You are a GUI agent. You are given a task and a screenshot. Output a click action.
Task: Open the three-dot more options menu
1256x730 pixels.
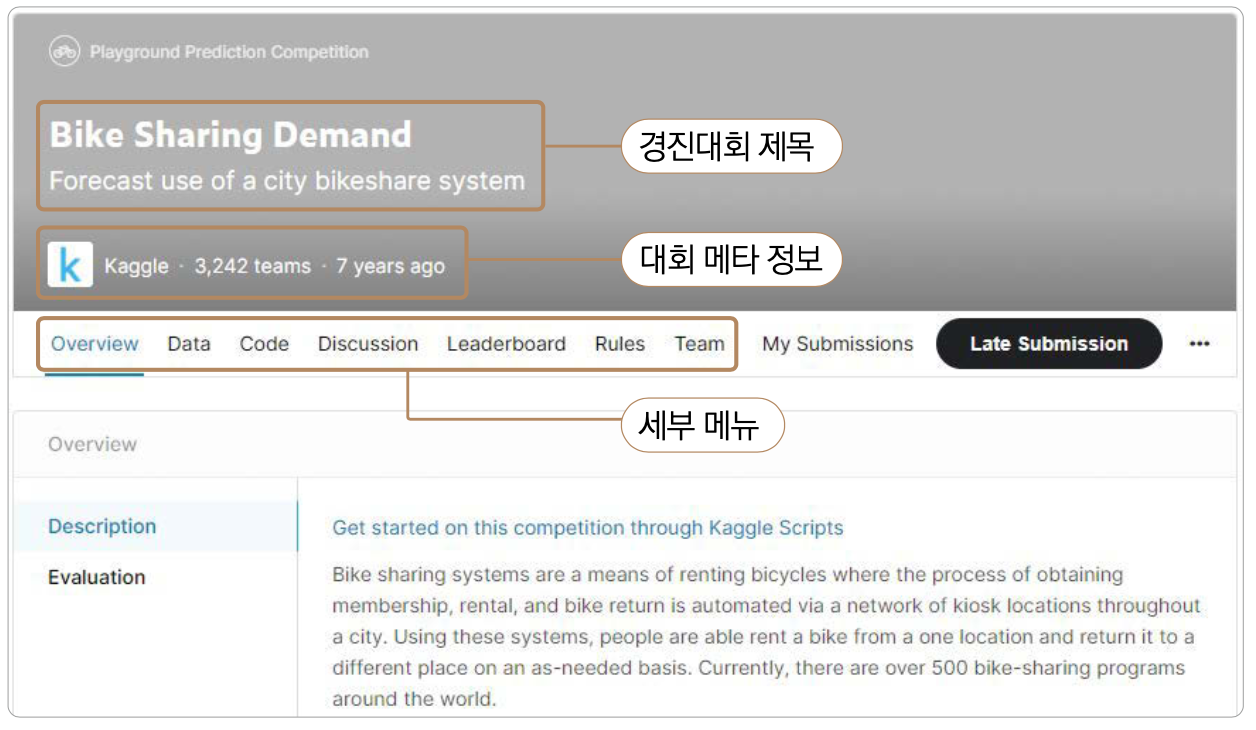pos(1199,344)
